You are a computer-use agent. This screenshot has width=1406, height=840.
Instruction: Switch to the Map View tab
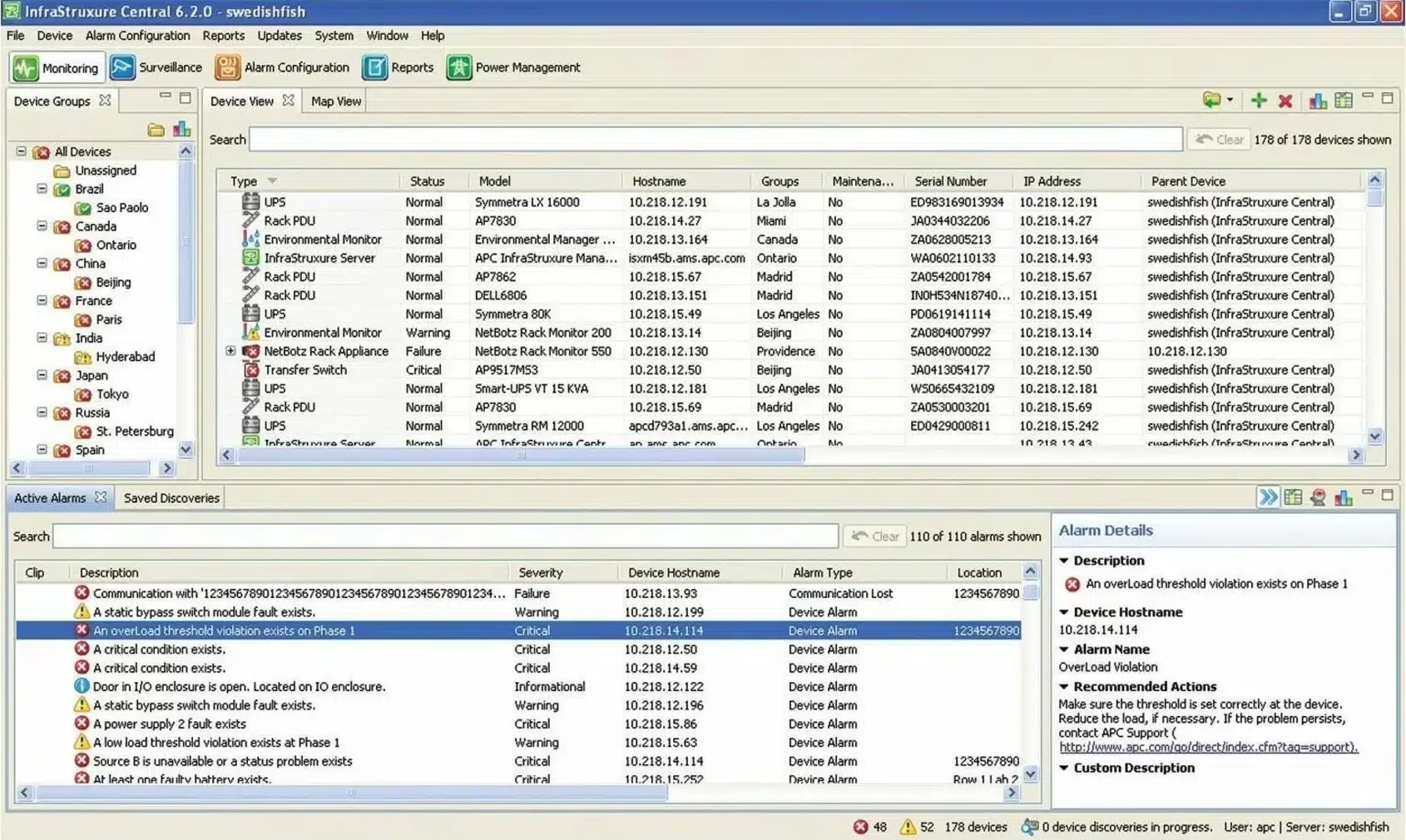tap(336, 101)
